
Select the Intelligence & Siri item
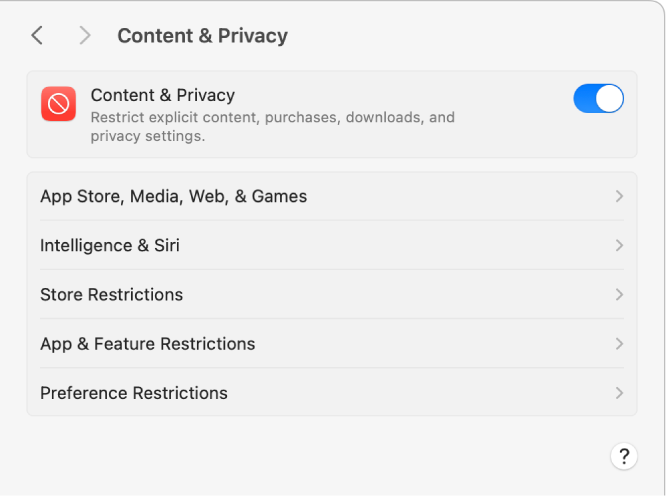(x=110, y=246)
